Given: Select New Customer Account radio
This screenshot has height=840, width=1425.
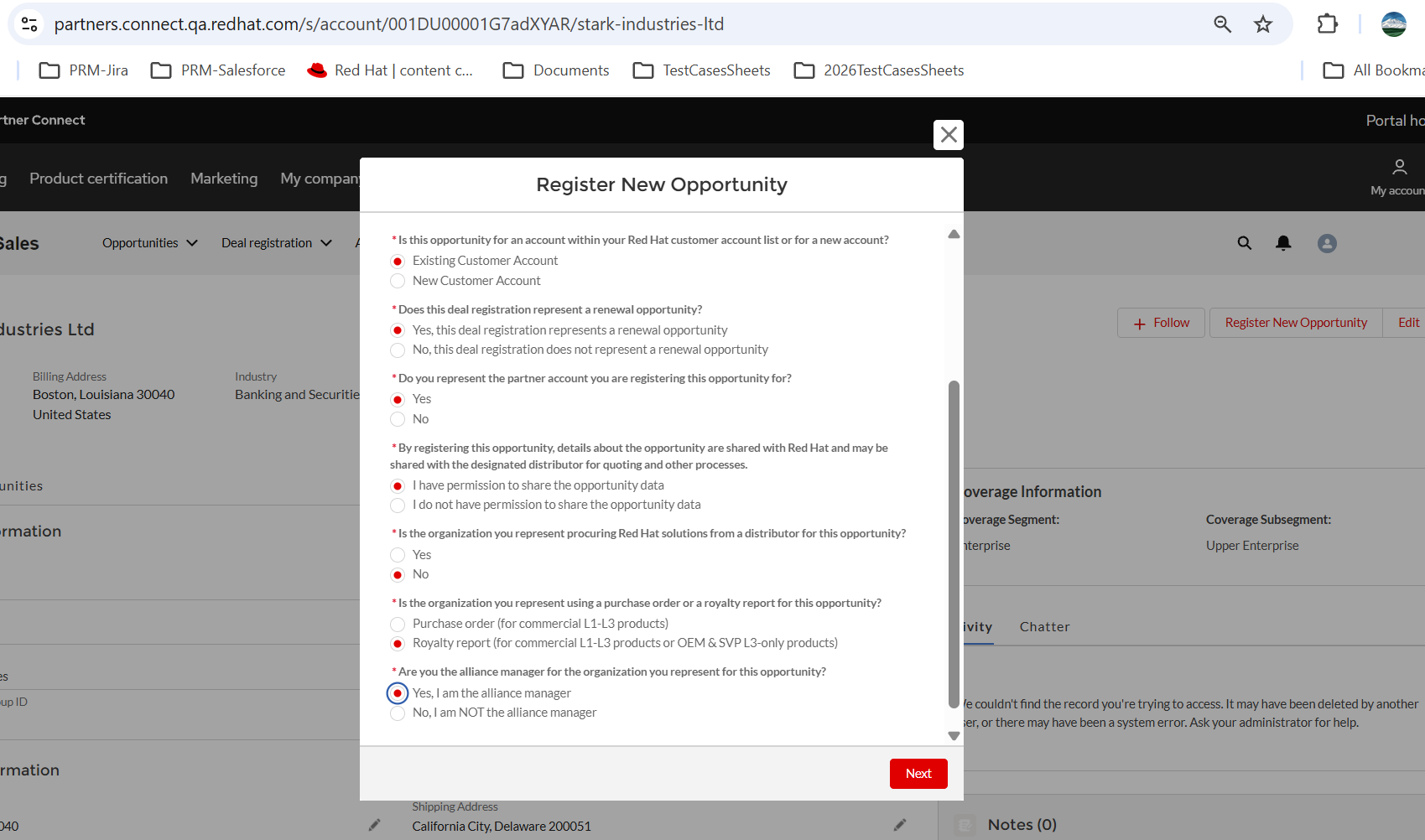Looking at the screenshot, I should click(x=398, y=281).
